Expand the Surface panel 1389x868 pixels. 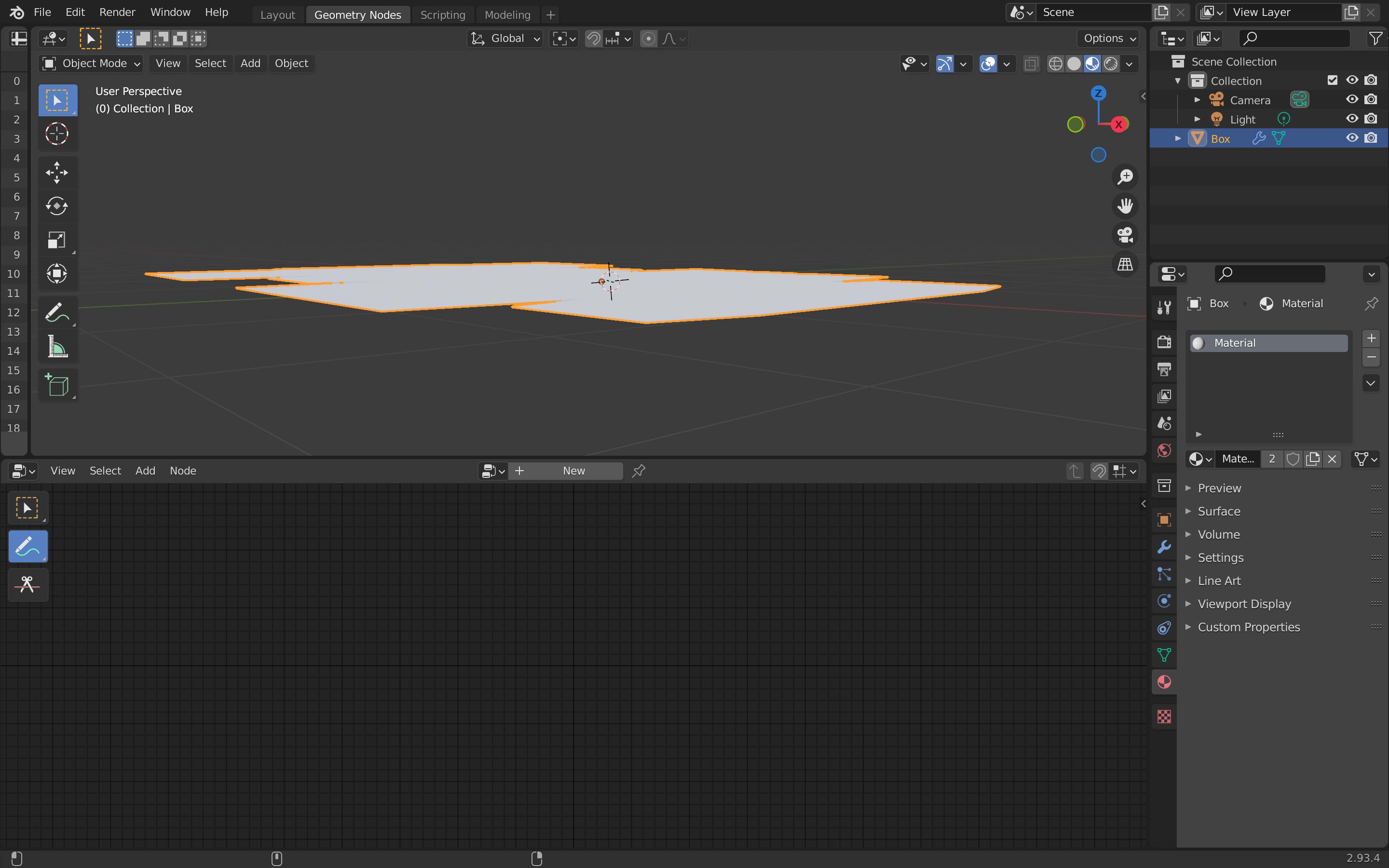1219,511
